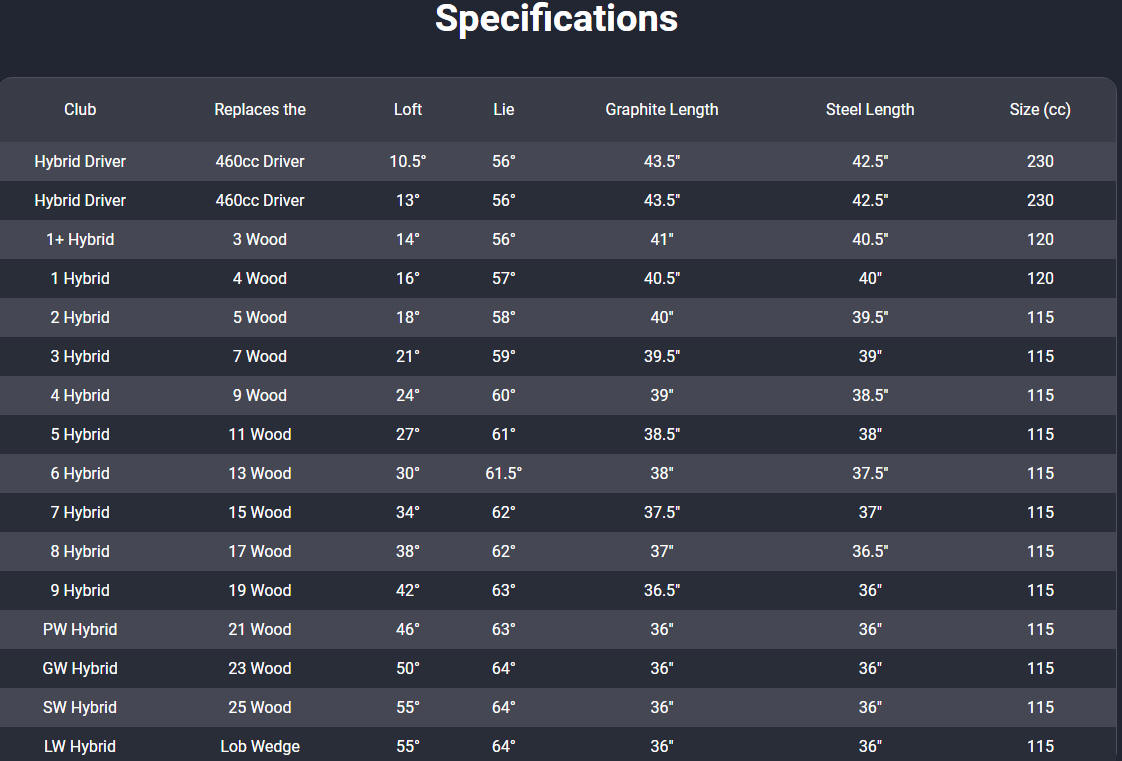Click the 19 Wood cell
Image resolution: width=1122 pixels, height=761 pixels.
click(x=260, y=591)
